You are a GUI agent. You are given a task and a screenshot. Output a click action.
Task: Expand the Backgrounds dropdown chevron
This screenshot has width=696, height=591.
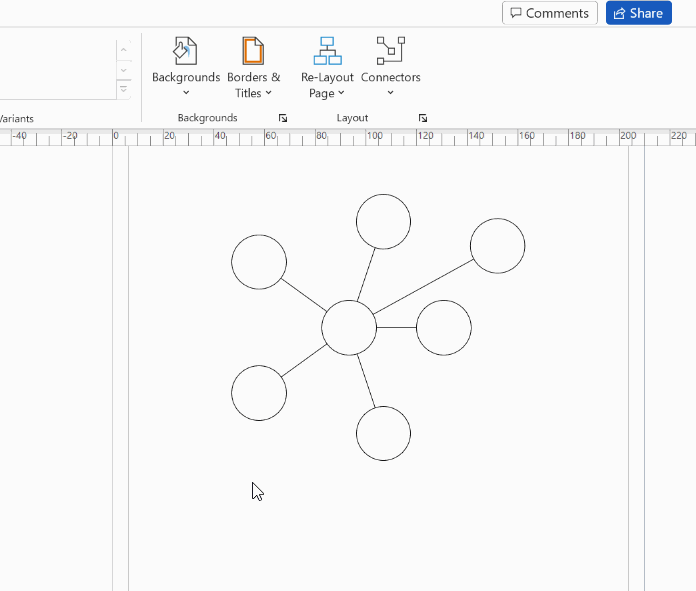click(x=186, y=92)
